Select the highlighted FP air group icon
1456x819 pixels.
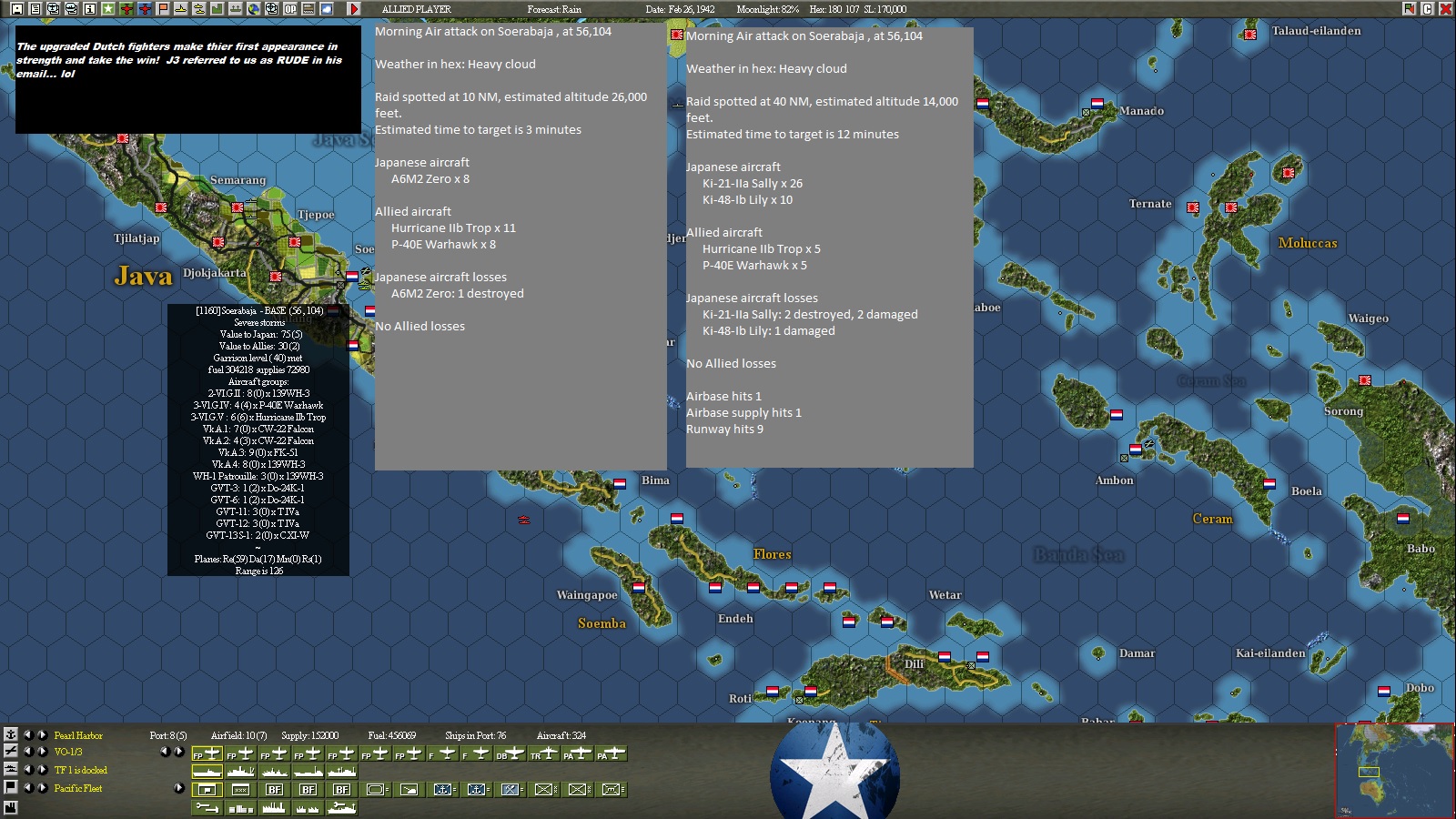point(207,754)
